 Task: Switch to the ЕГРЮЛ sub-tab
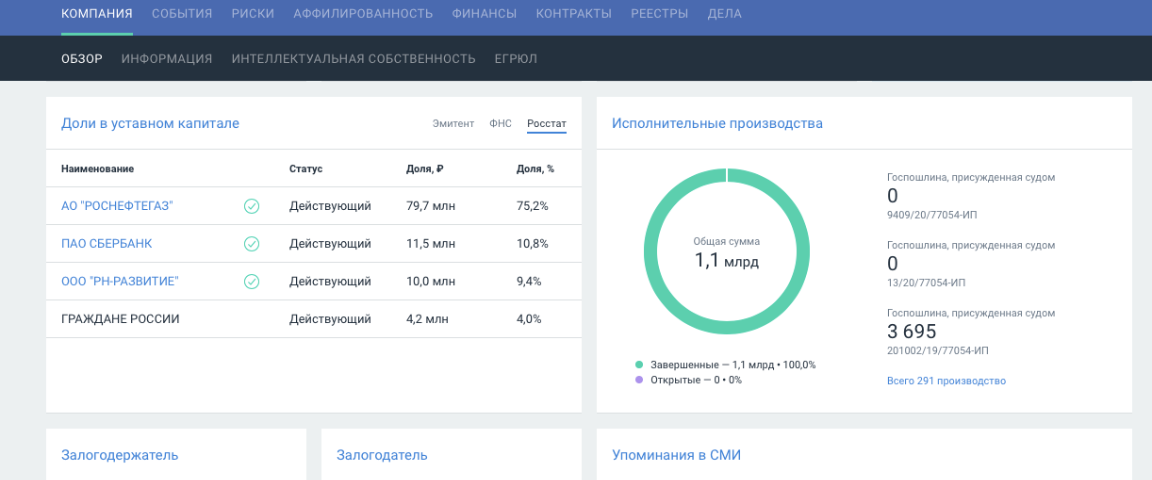[516, 59]
